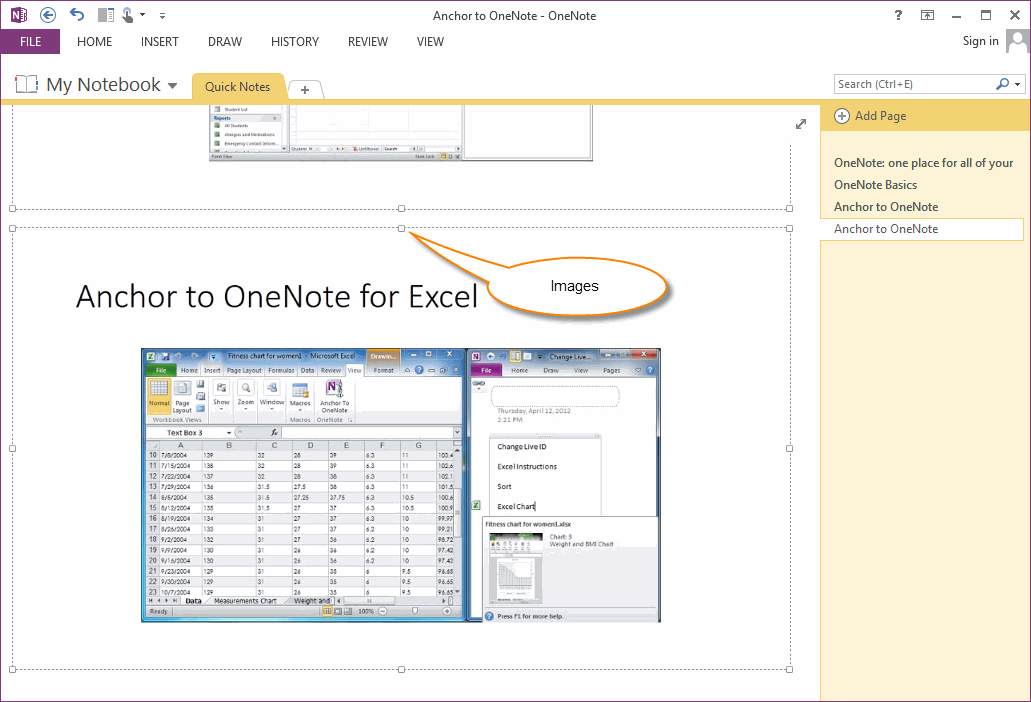
Task: Open the Touch/Mouse mode dropdown arrow
Action: pyautogui.click(x=143, y=14)
